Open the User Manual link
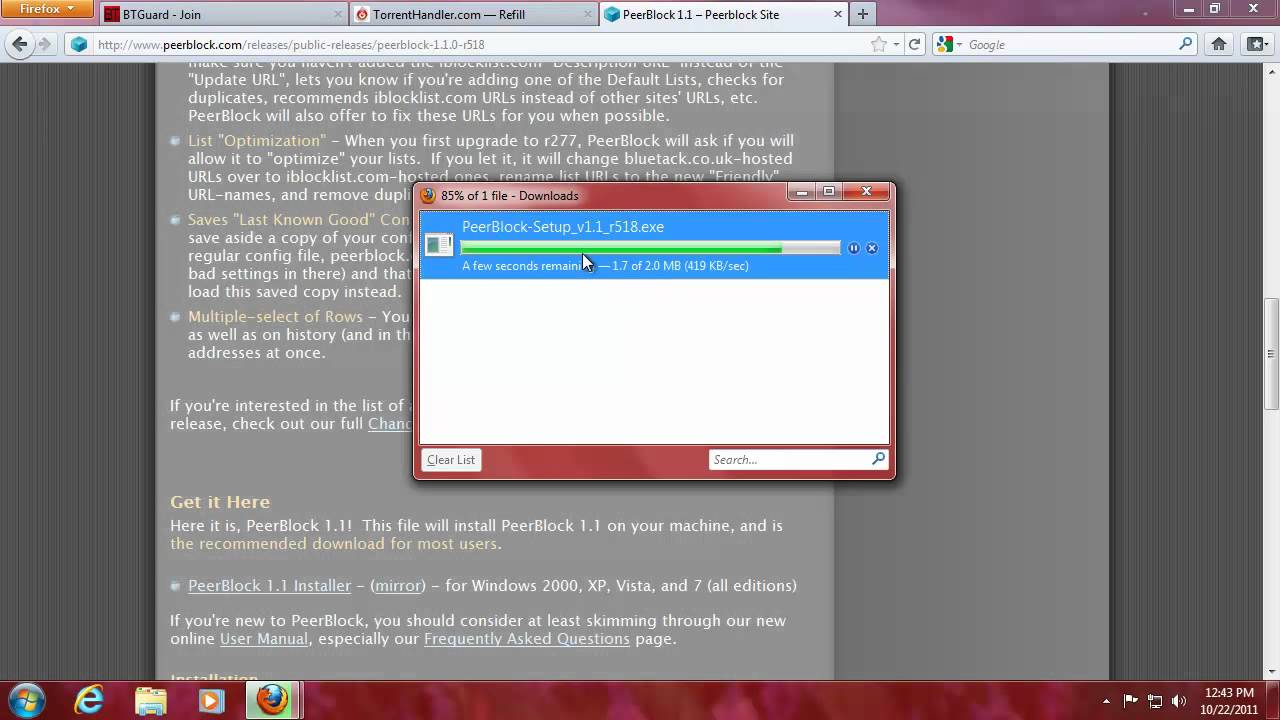 click(265, 639)
